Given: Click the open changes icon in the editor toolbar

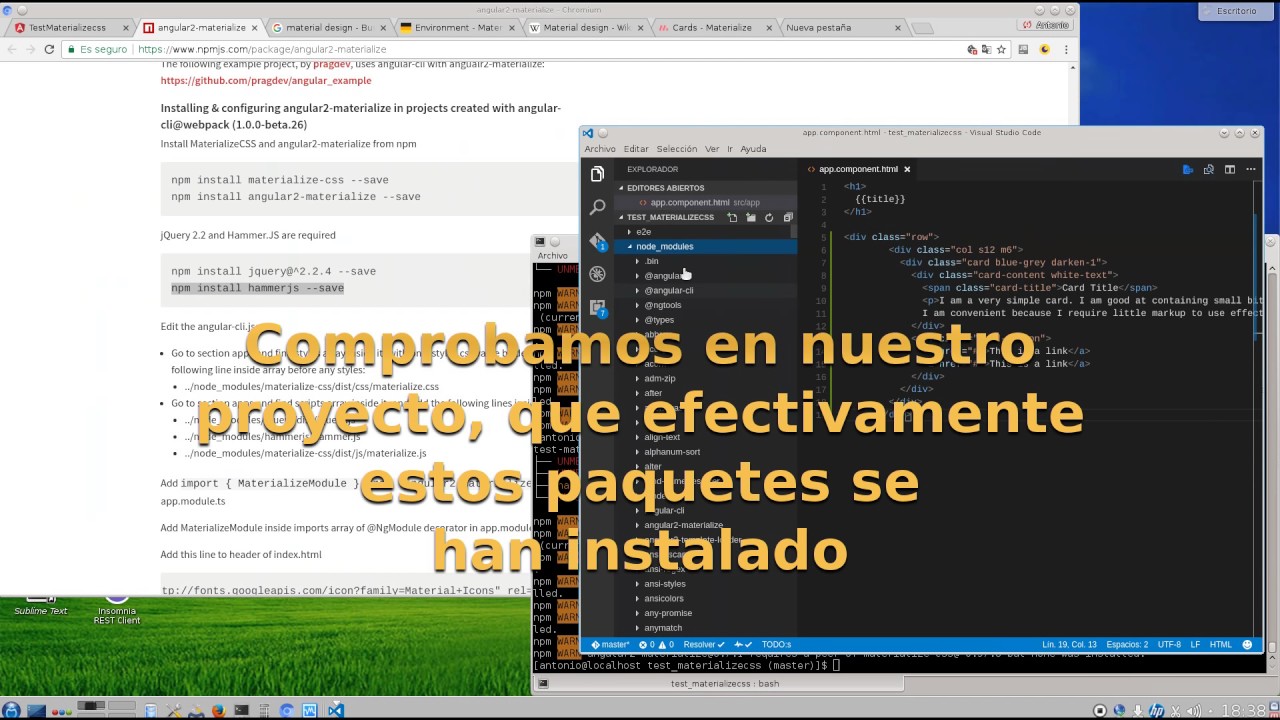Looking at the screenshot, I should (x=1188, y=169).
